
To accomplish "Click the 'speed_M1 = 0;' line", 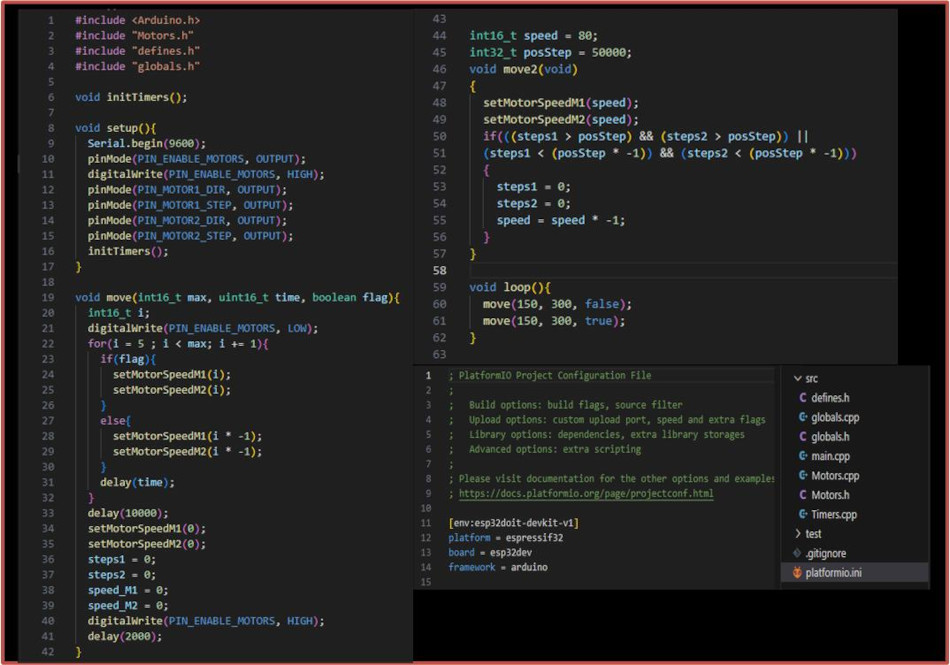I will [x=128, y=590].
